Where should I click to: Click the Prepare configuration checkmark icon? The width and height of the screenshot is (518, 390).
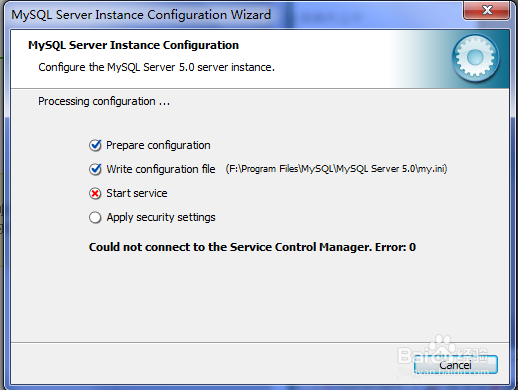click(x=95, y=145)
